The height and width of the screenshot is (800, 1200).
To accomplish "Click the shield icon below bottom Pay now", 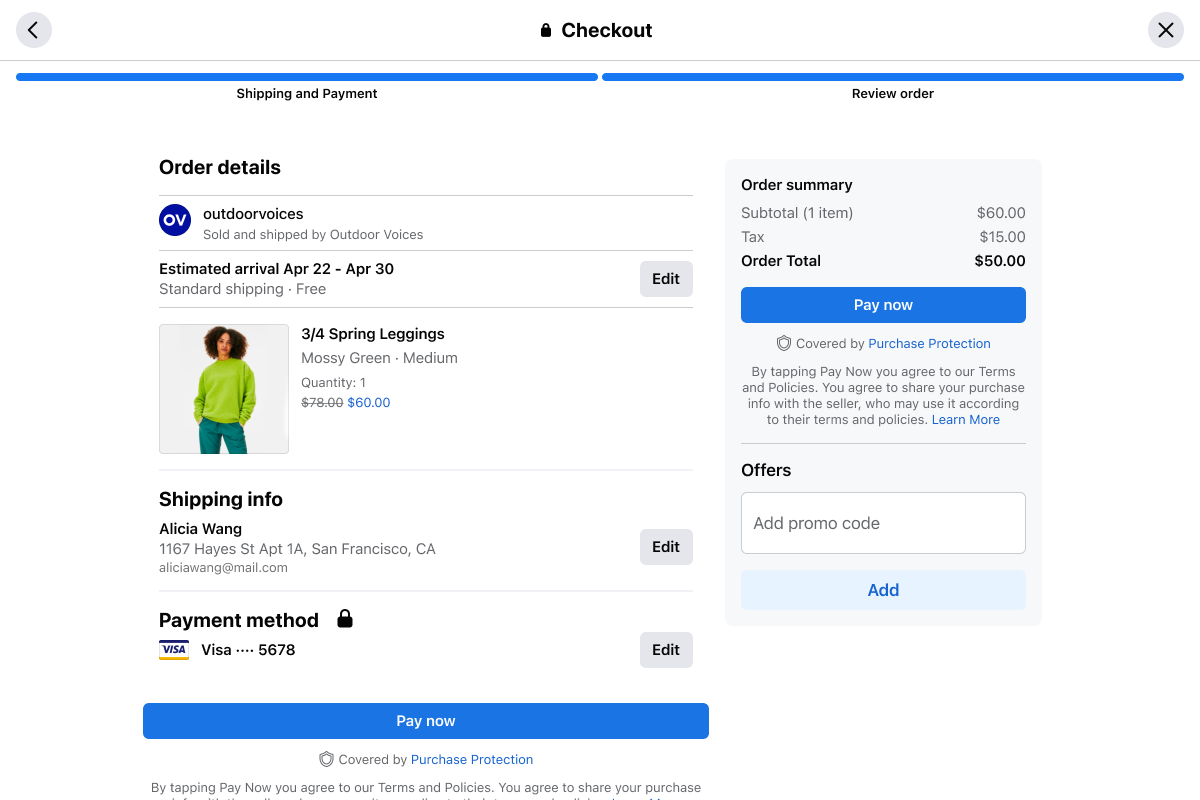I will [x=326, y=759].
